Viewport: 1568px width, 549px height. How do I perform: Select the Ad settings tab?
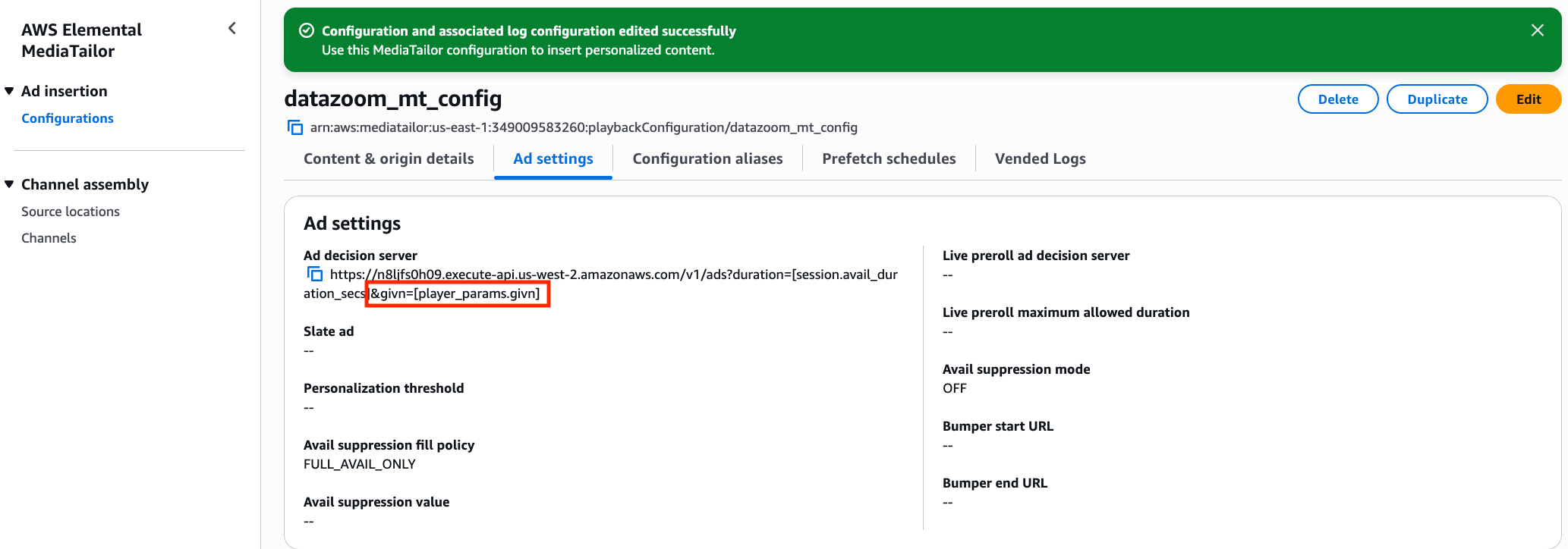tap(553, 158)
